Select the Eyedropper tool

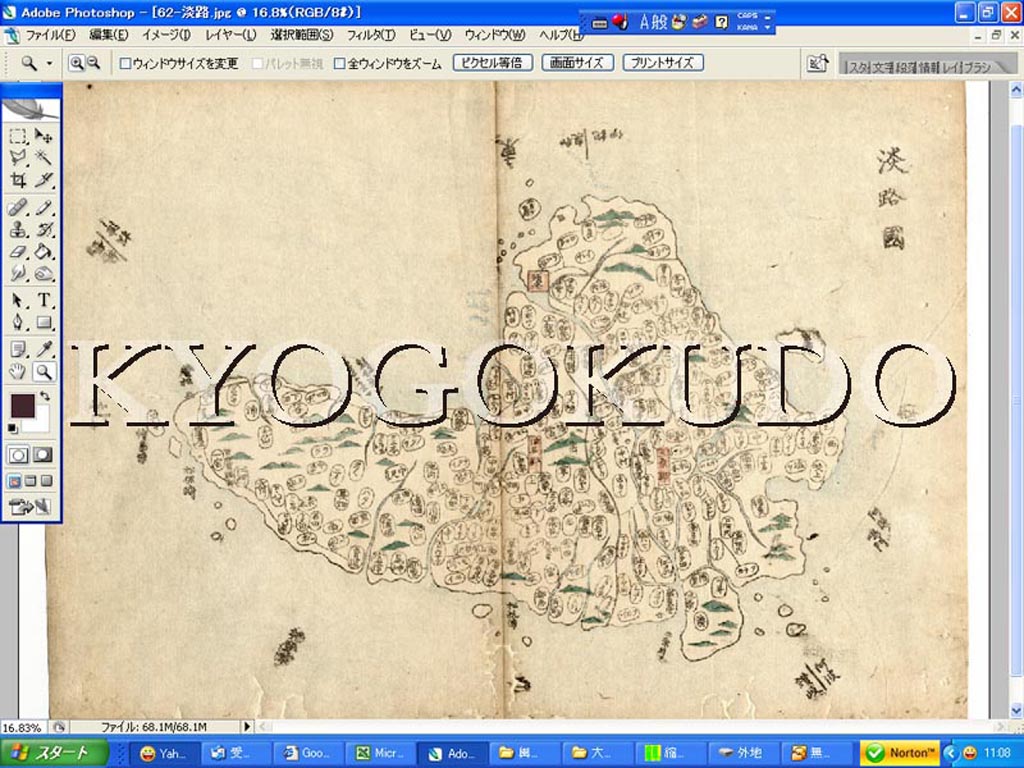point(43,349)
